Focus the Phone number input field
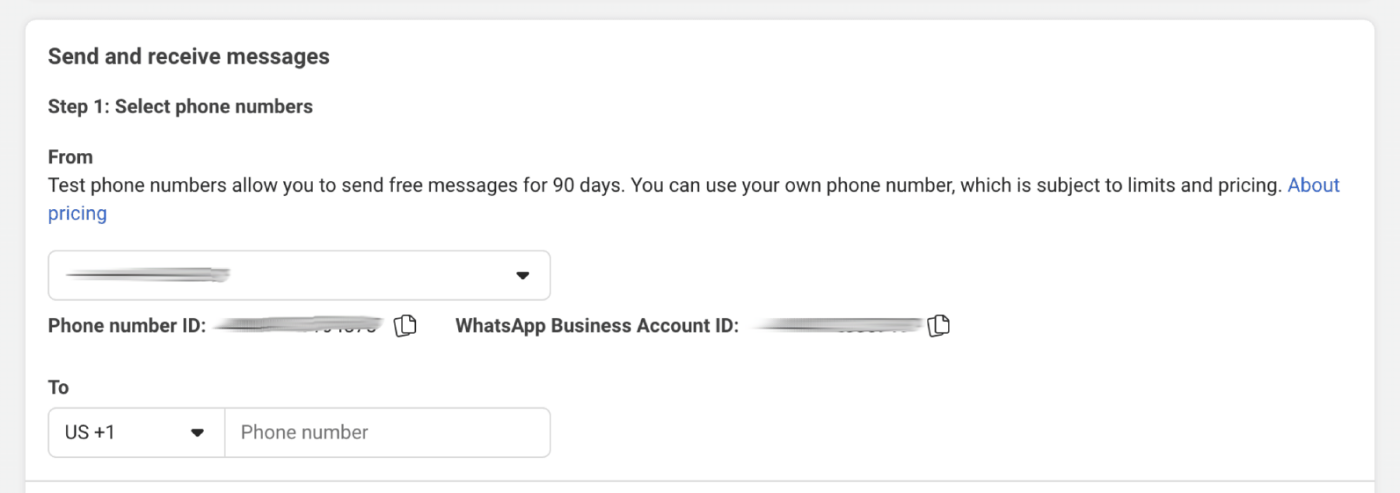The height and width of the screenshot is (493, 1400). pos(388,433)
